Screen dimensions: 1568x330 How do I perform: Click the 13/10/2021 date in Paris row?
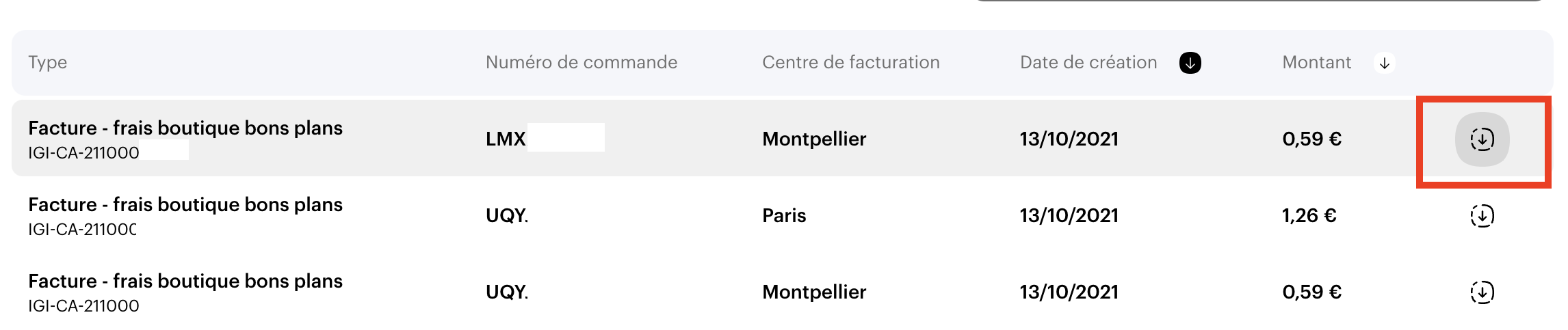[1069, 216]
